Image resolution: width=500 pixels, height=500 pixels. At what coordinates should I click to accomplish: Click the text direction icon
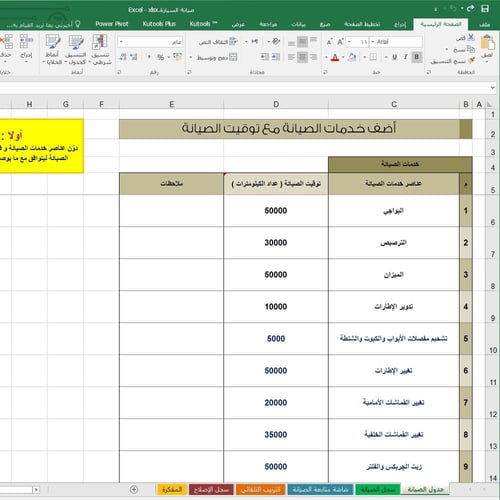[255, 41]
